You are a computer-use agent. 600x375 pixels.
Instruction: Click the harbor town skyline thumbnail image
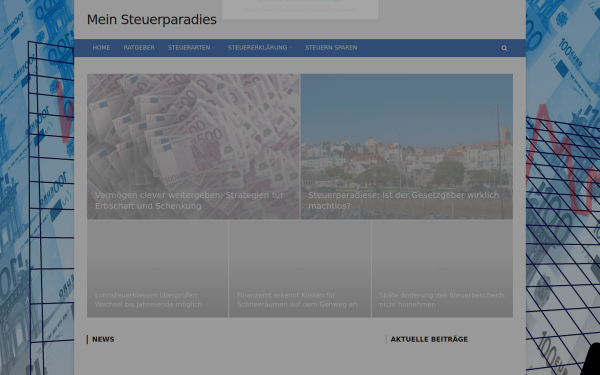[x=407, y=147]
